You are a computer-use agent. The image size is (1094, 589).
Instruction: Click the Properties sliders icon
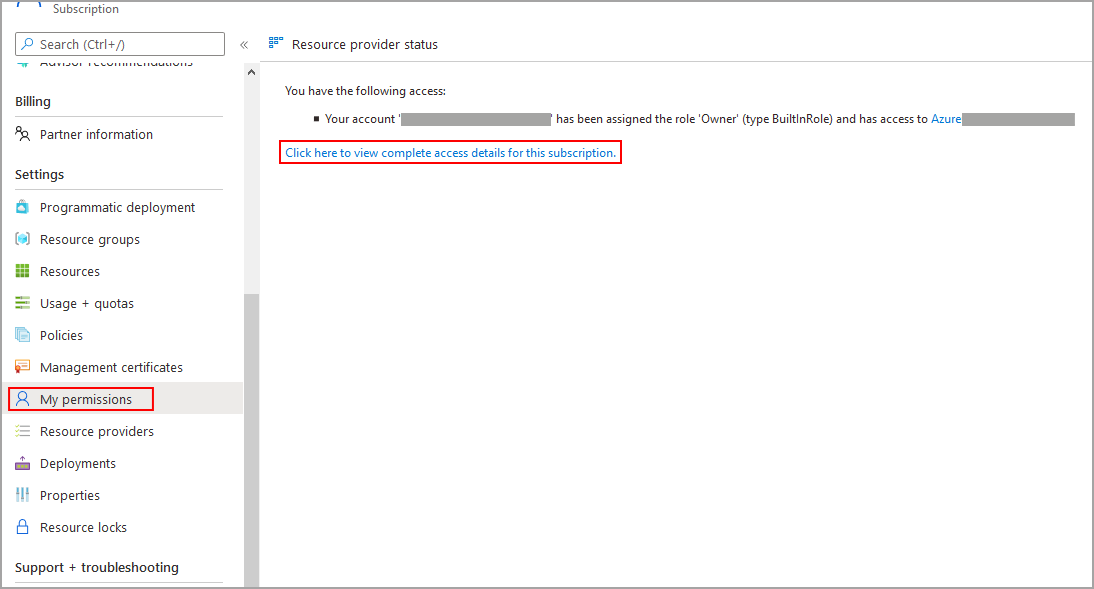pyautogui.click(x=23, y=495)
